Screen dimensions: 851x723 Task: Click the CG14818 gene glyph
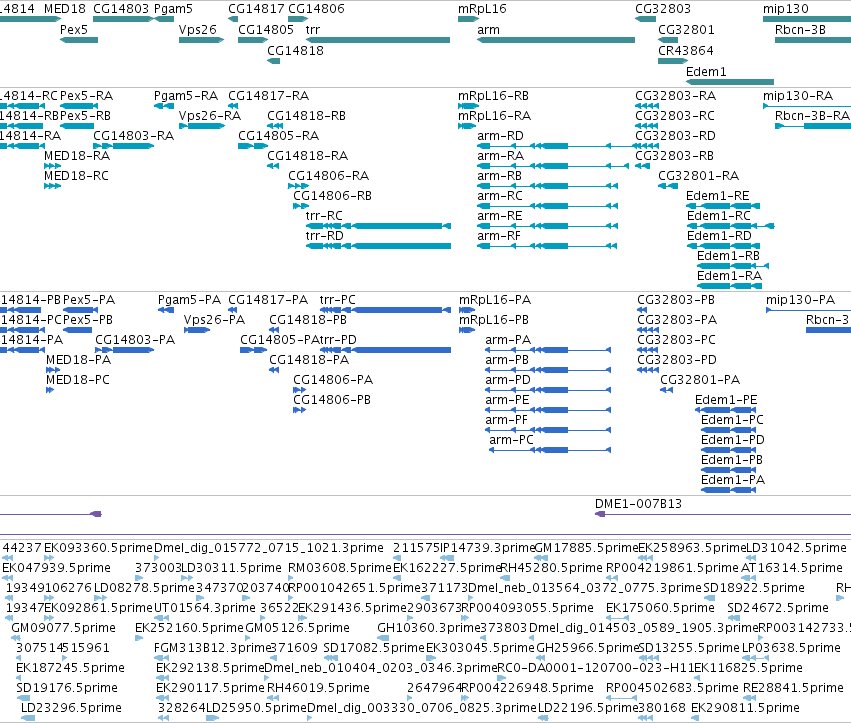point(274,61)
